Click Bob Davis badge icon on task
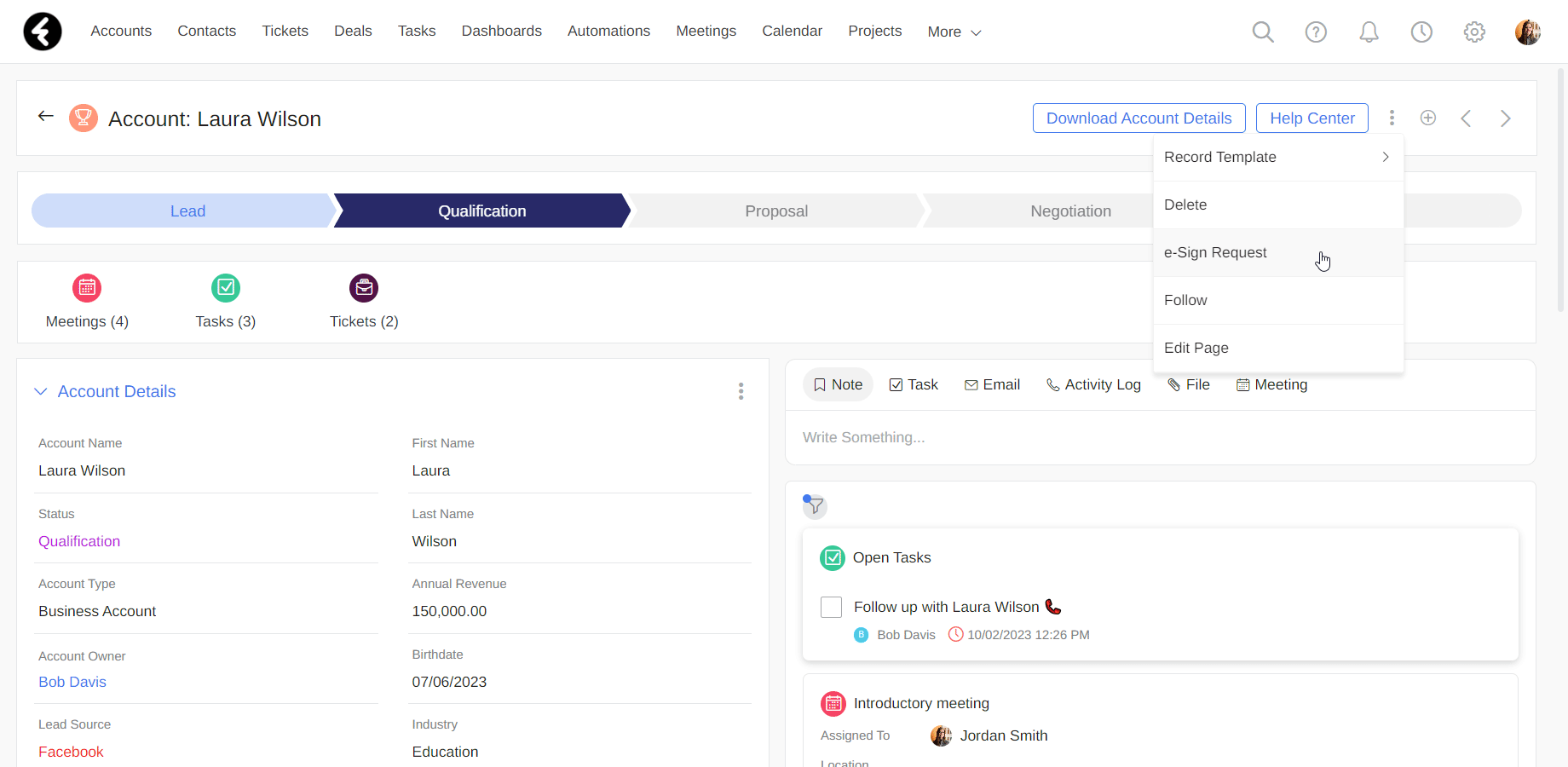 point(862,634)
